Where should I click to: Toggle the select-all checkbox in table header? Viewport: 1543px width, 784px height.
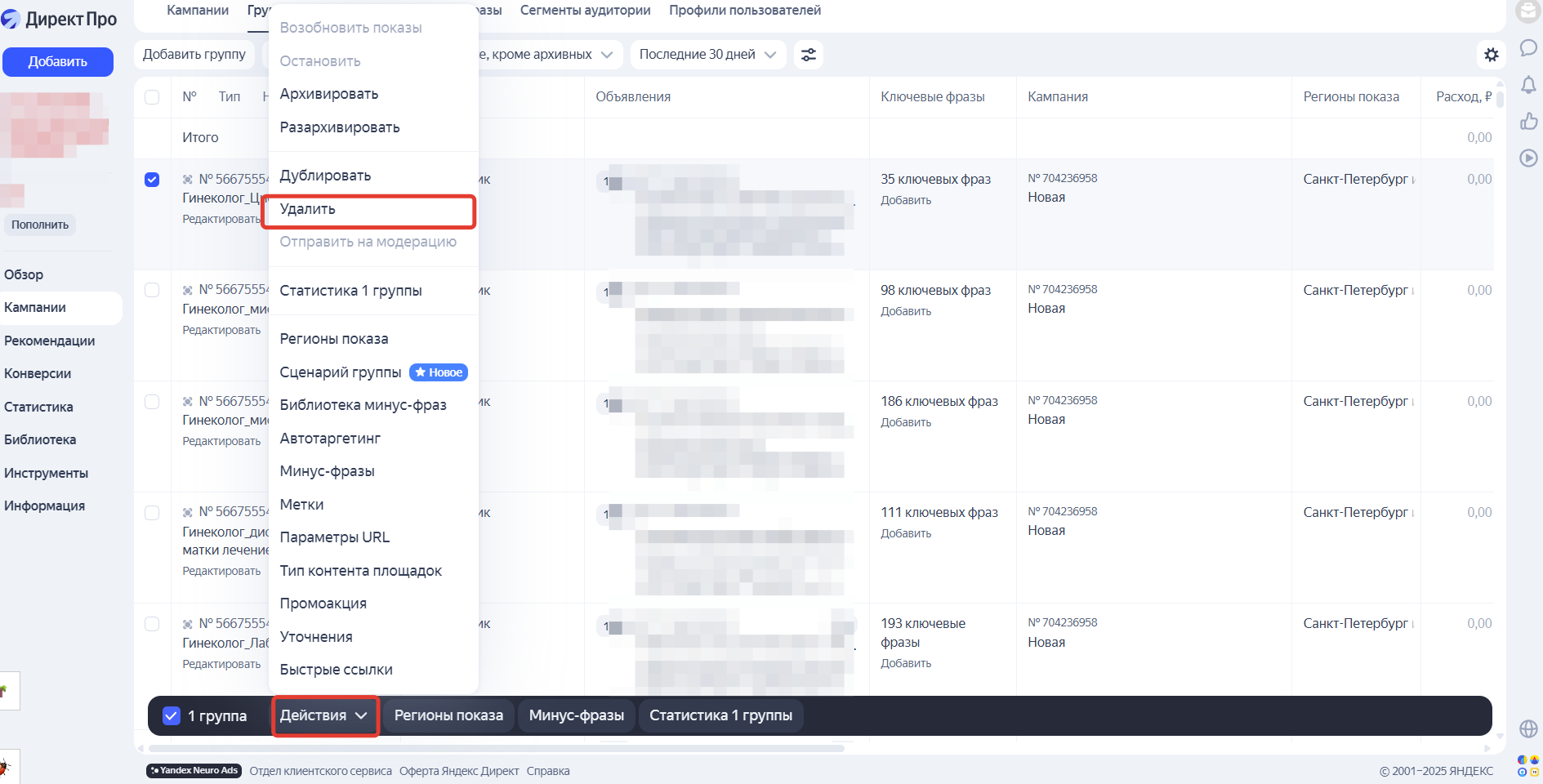coord(152,97)
